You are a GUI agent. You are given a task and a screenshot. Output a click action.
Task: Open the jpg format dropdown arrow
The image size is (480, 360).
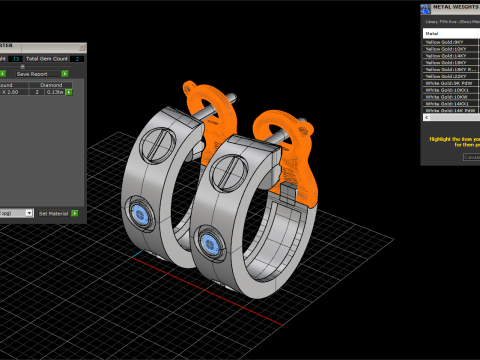pyautogui.click(x=29, y=213)
